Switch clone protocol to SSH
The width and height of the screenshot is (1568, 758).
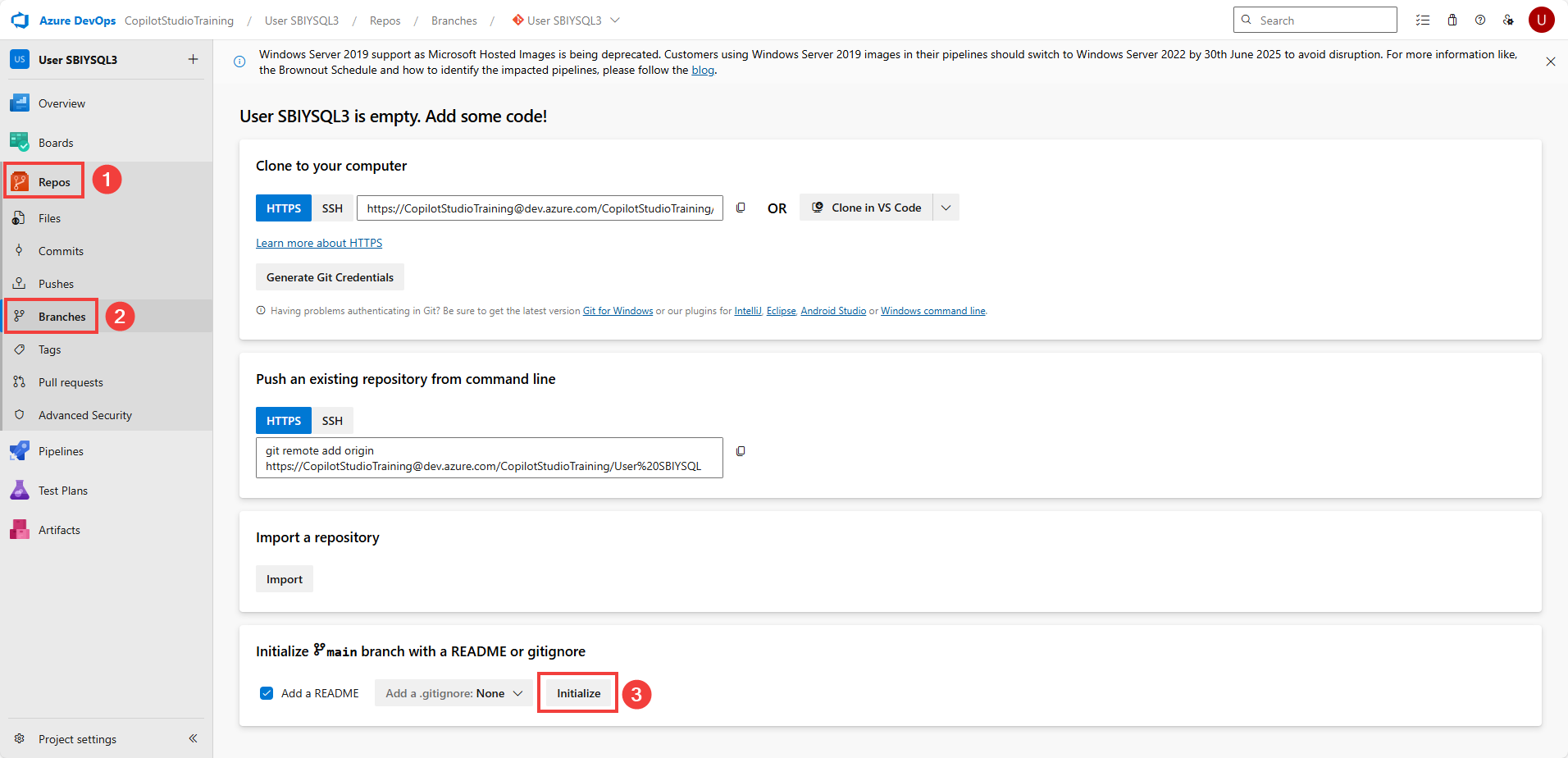click(332, 208)
